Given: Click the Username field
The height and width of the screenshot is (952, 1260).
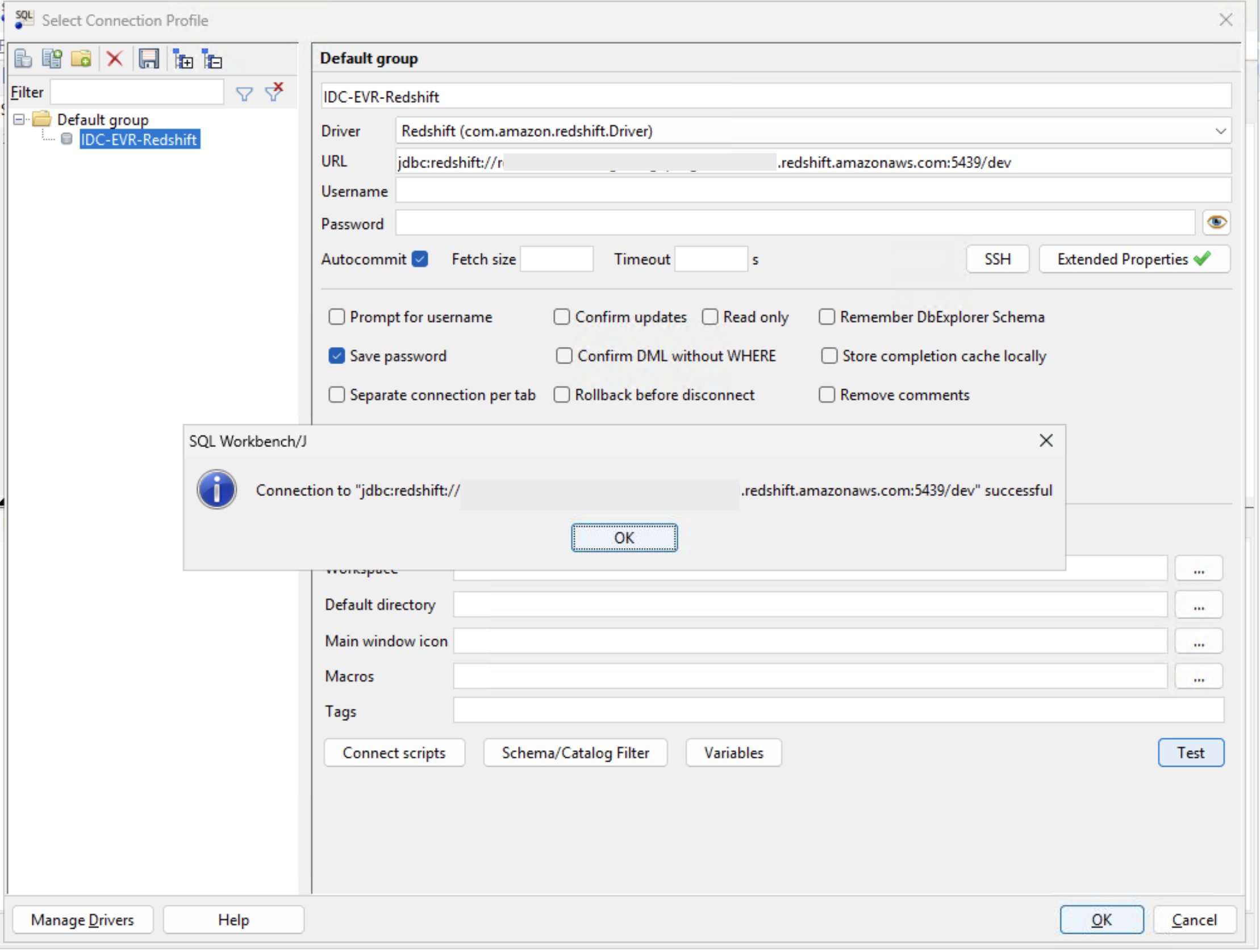Looking at the screenshot, I should click(x=813, y=191).
